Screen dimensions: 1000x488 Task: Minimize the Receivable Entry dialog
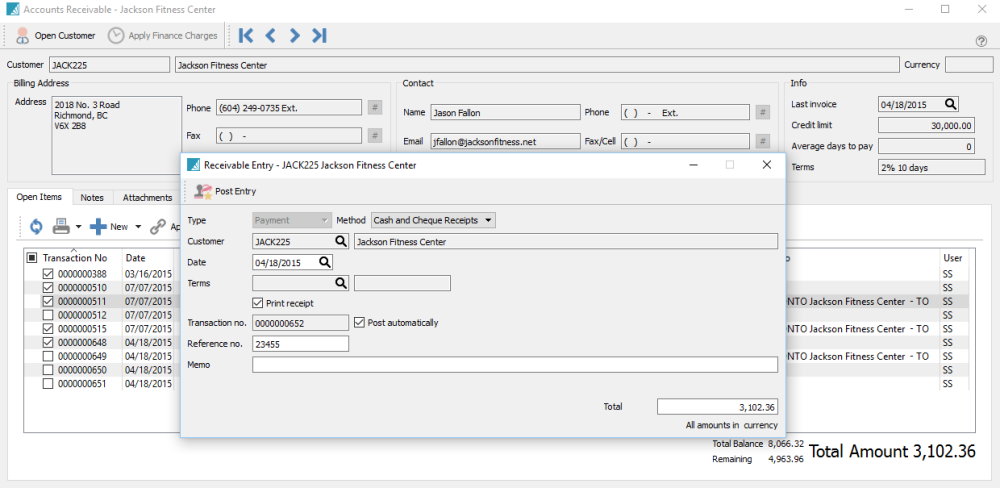(x=693, y=165)
